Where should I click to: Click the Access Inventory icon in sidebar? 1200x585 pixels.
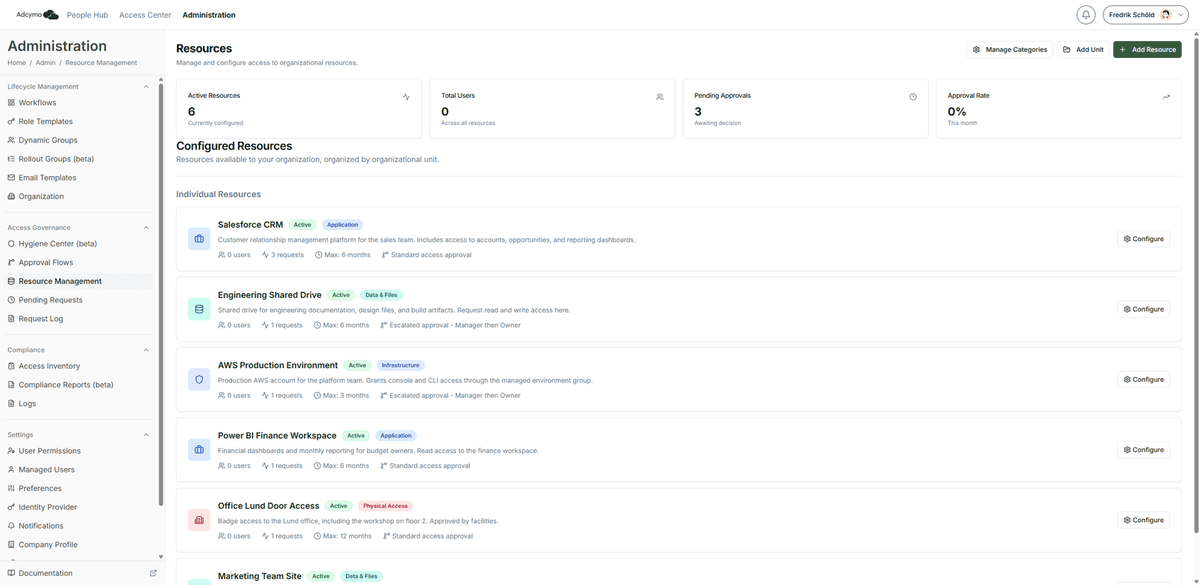pos(11,366)
